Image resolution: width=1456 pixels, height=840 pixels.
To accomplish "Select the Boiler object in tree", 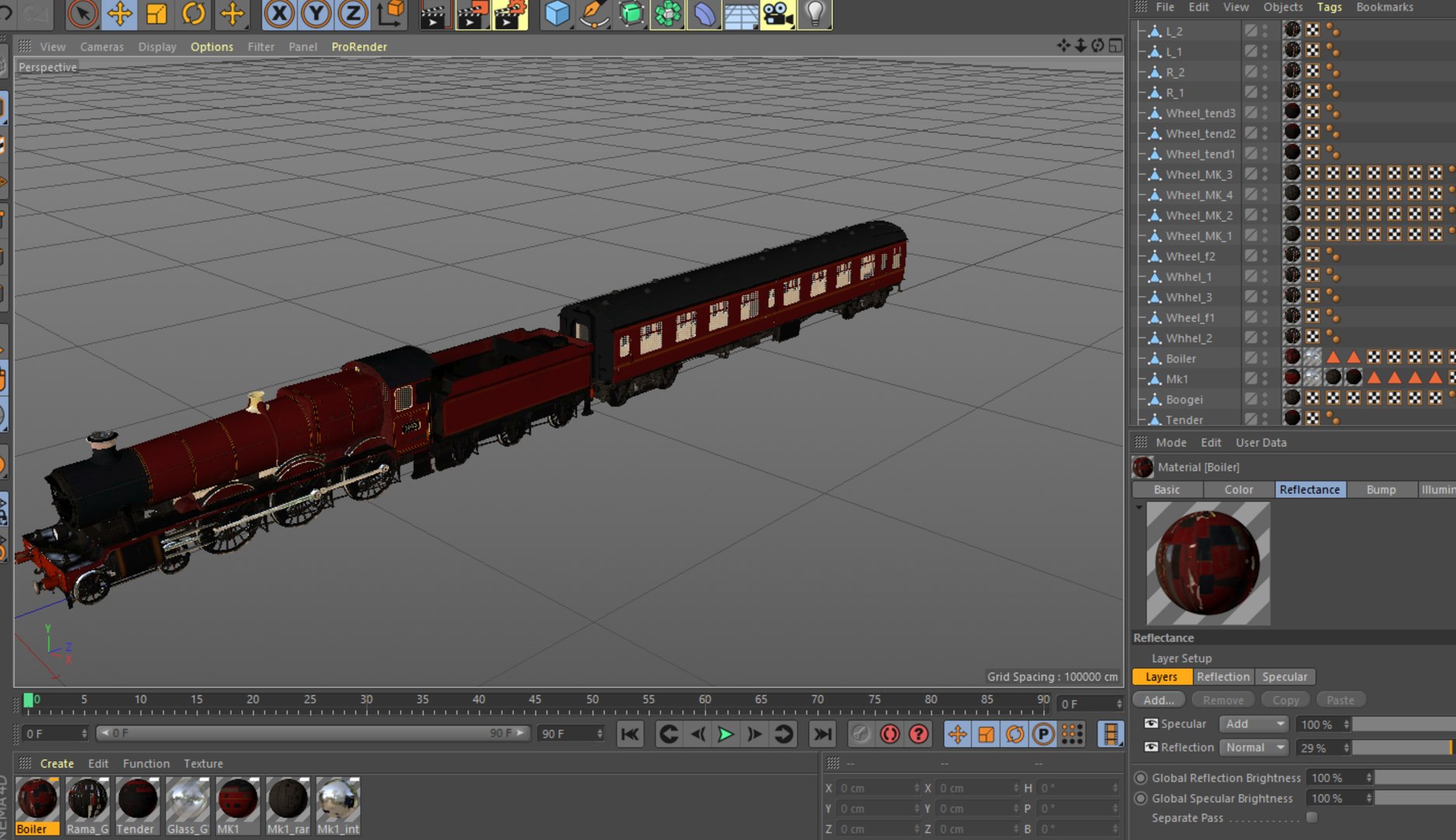I will pyautogui.click(x=1181, y=359).
